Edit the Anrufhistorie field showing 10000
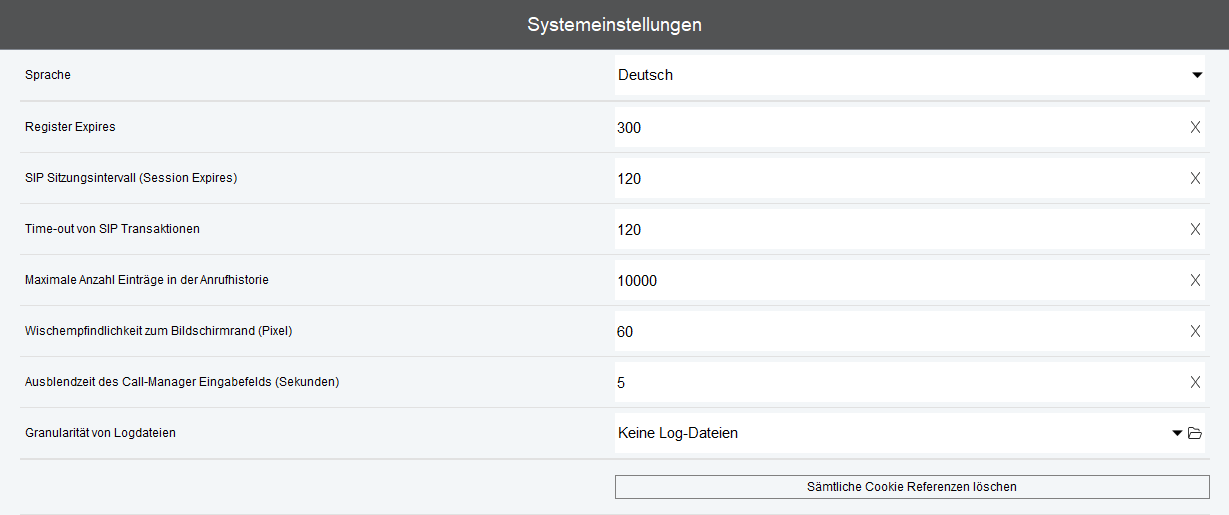 pyautogui.click(x=890, y=281)
